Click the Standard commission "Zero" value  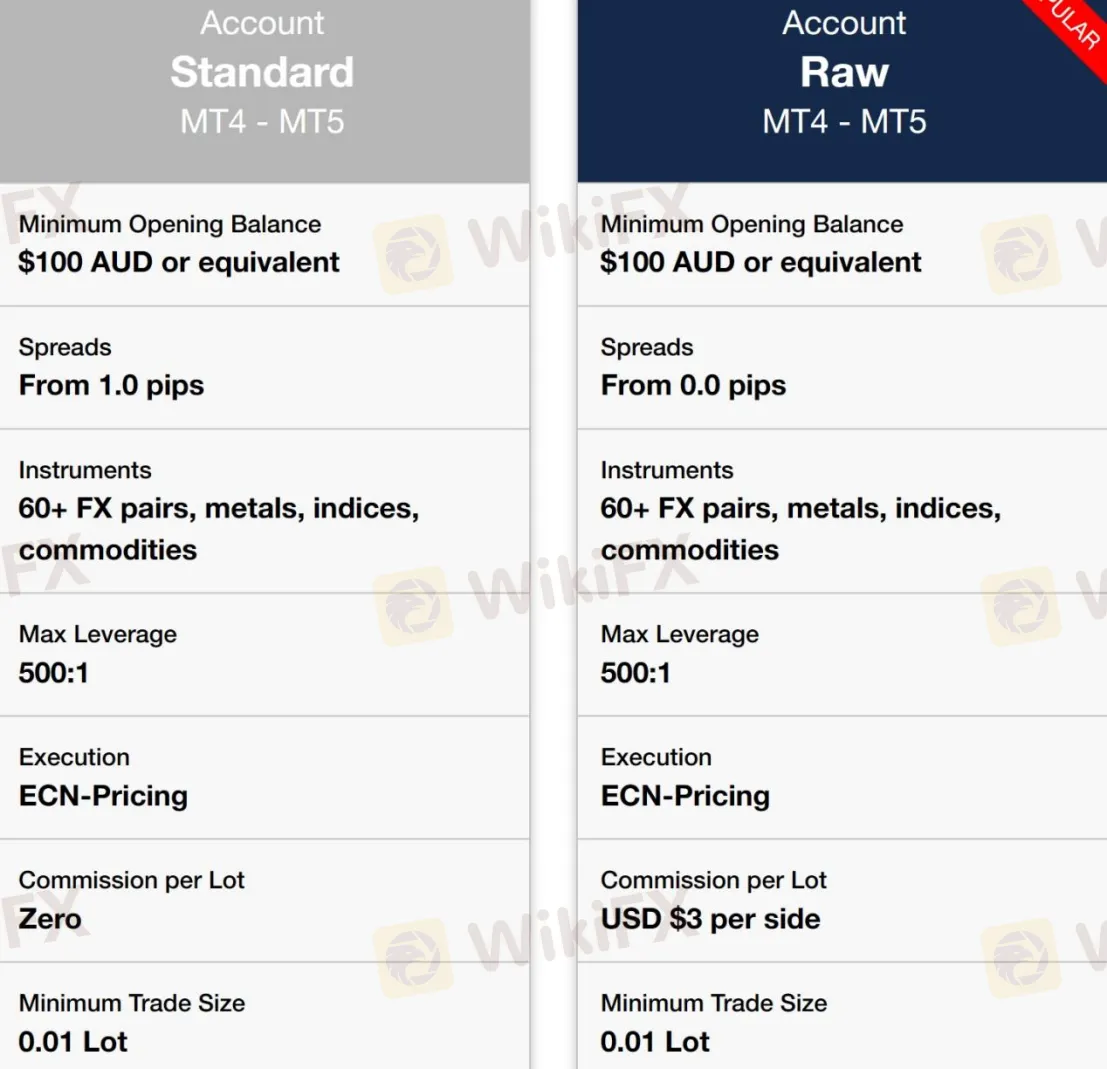pos(49,919)
